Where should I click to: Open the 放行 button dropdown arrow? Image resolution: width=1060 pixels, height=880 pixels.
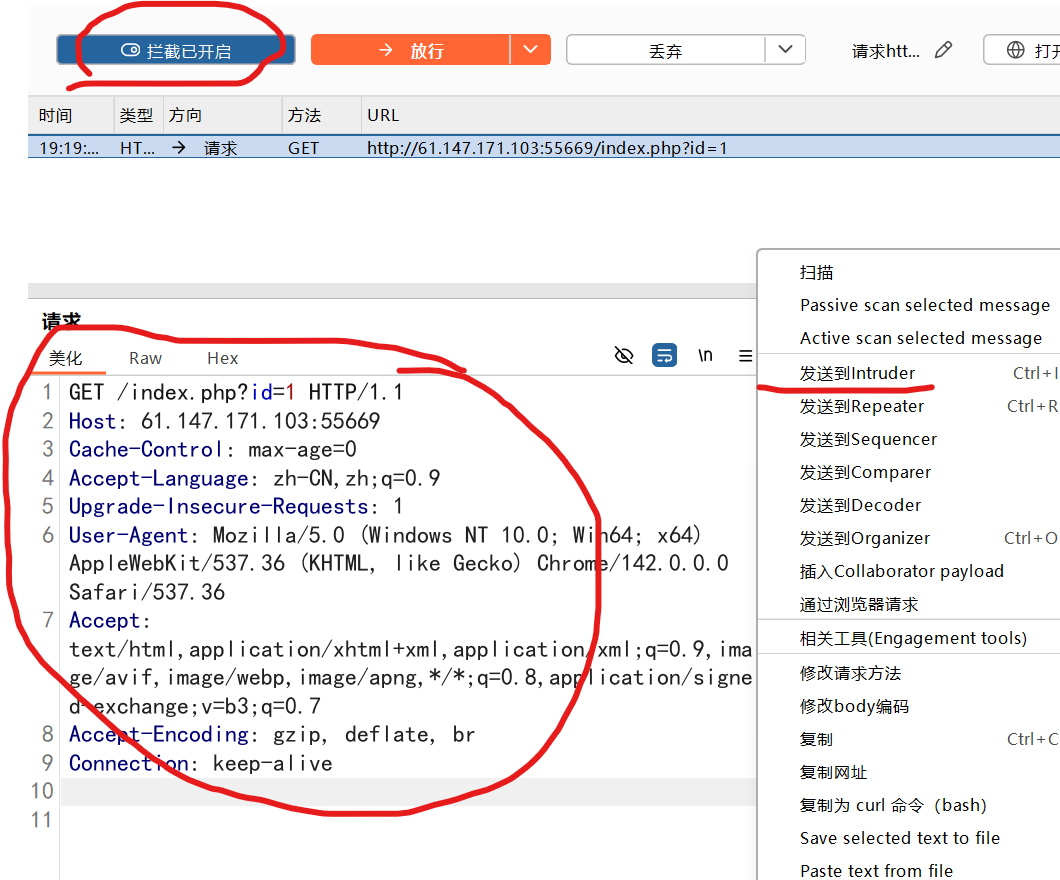point(531,49)
